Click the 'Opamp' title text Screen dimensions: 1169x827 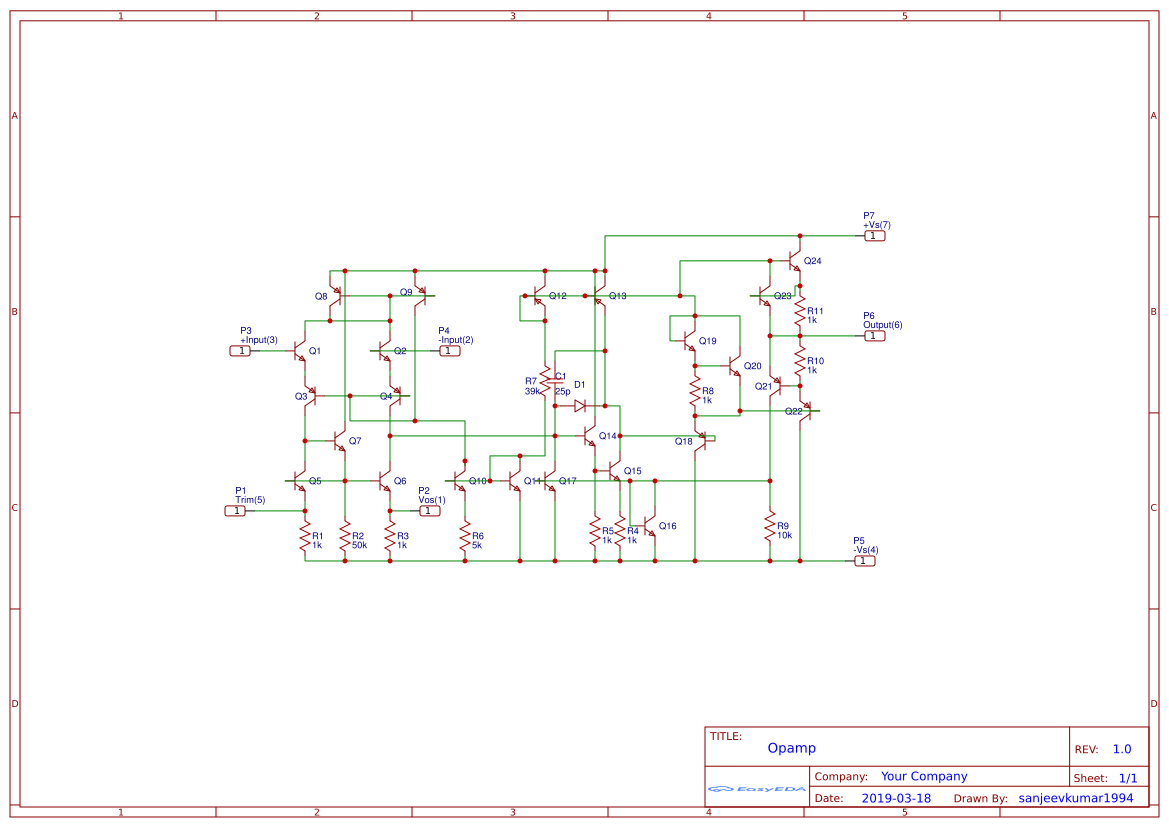[x=792, y=748]
